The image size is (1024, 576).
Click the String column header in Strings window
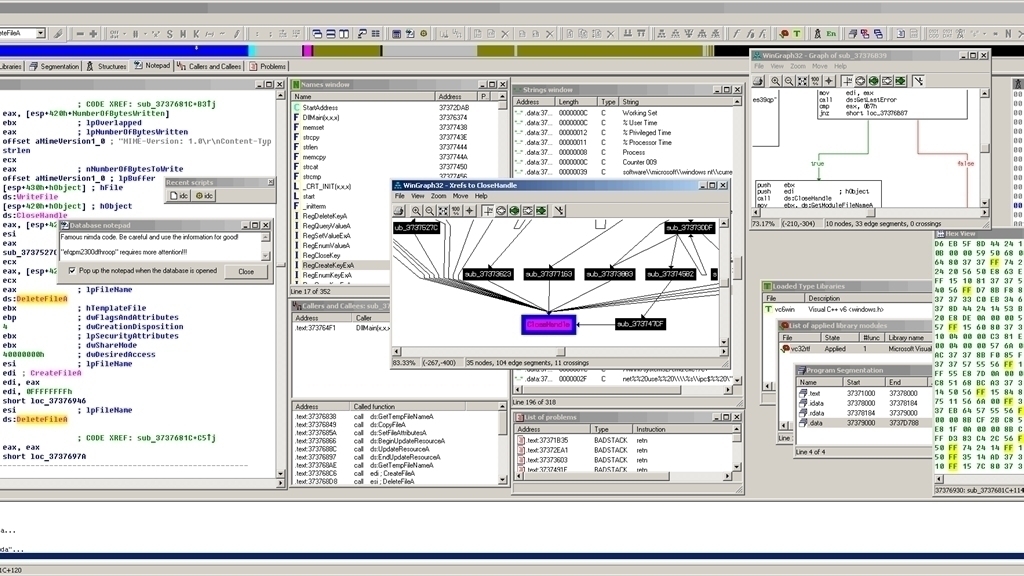[x=675, y=102]
